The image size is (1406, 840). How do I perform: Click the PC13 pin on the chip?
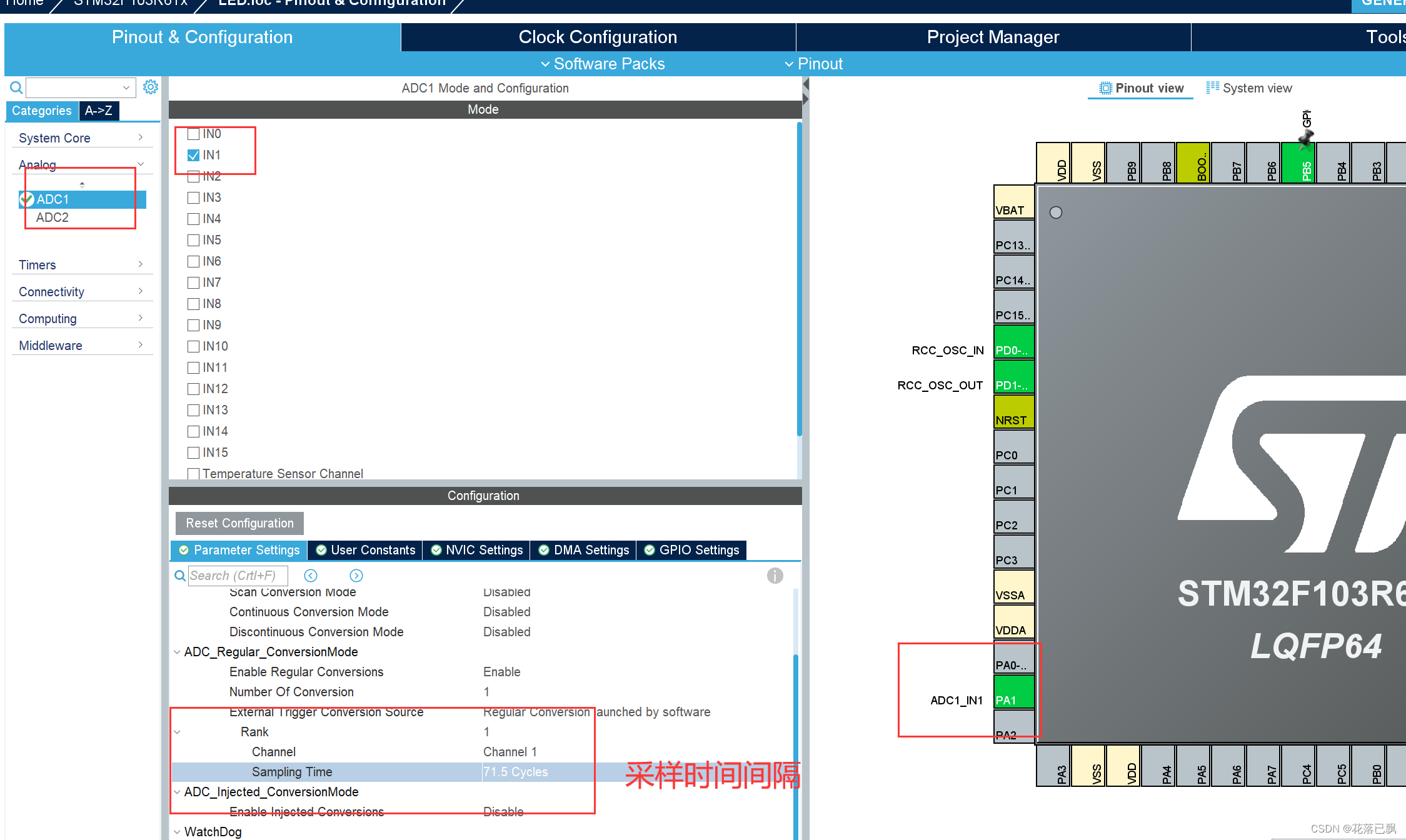pos(1014,237)
